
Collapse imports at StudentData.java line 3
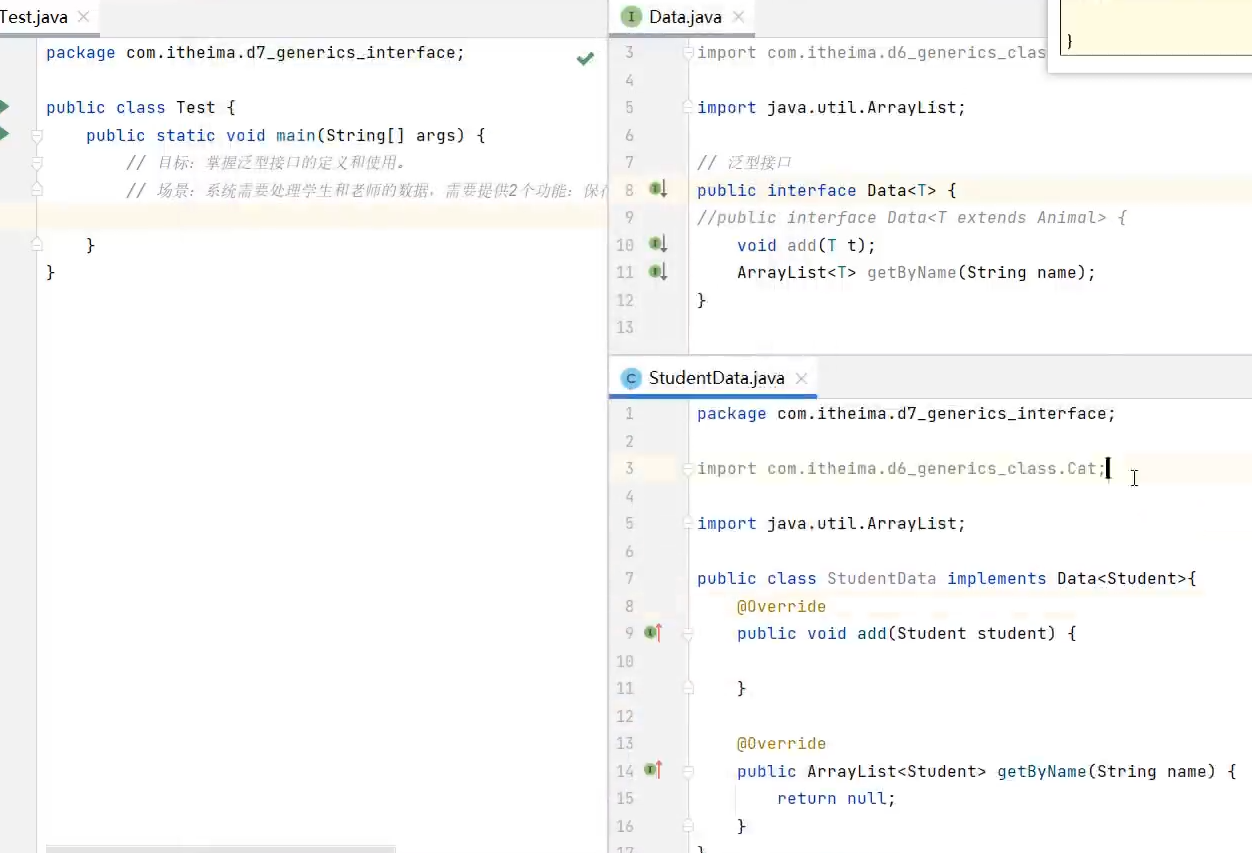point(688,468)
